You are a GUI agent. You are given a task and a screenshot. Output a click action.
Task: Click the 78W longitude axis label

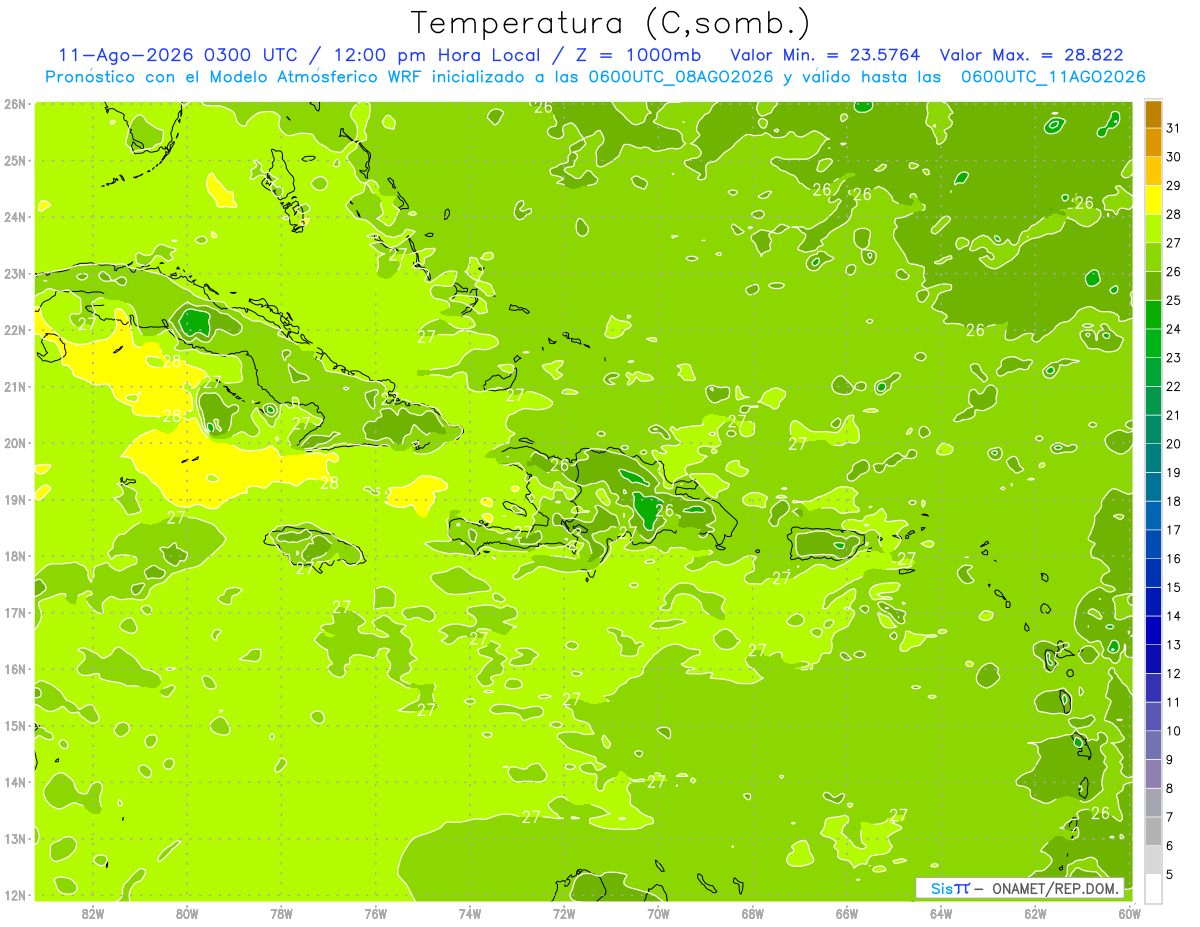tap(281, 912)
